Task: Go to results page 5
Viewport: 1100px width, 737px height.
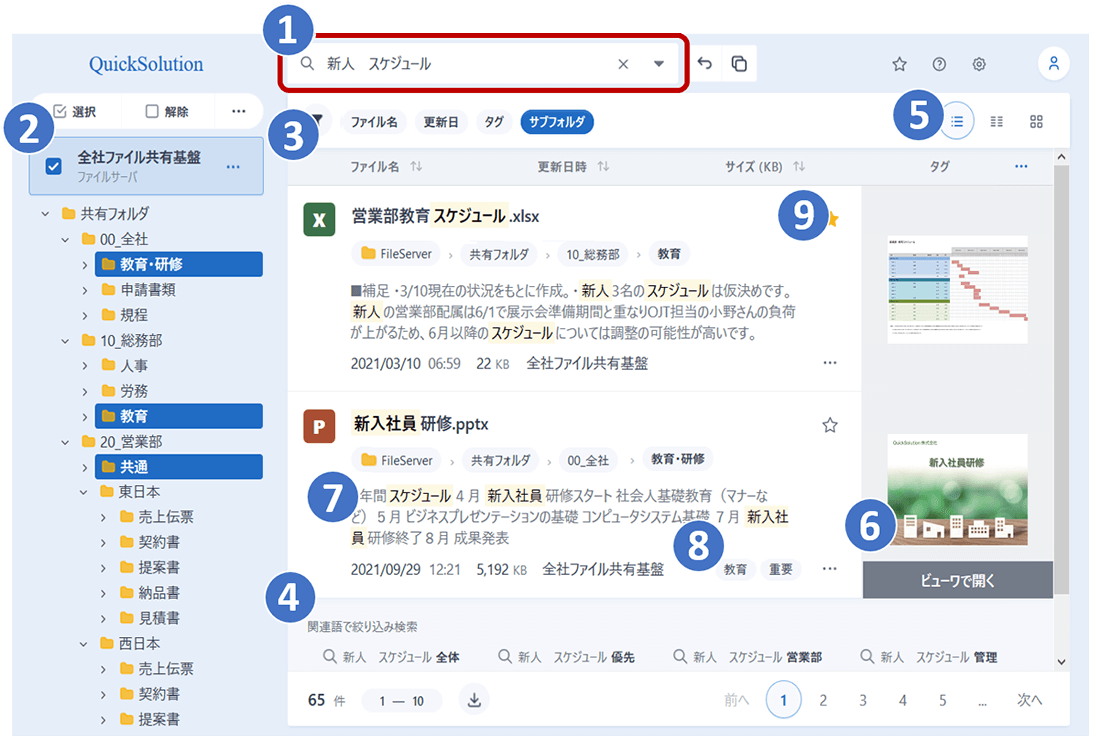Action: coord(942,700)
